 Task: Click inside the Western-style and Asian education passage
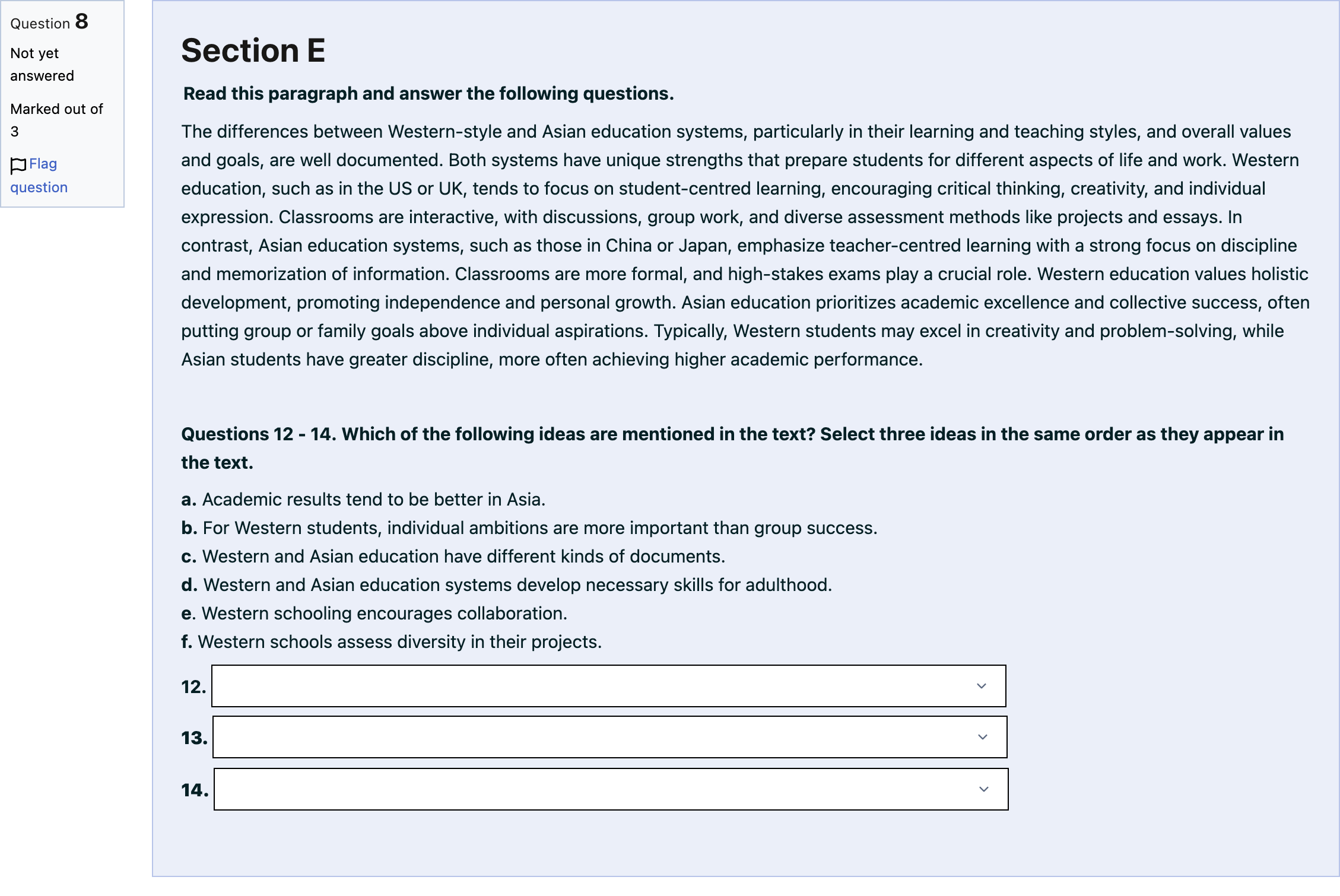pyautogui.click(x=745, y=245)
